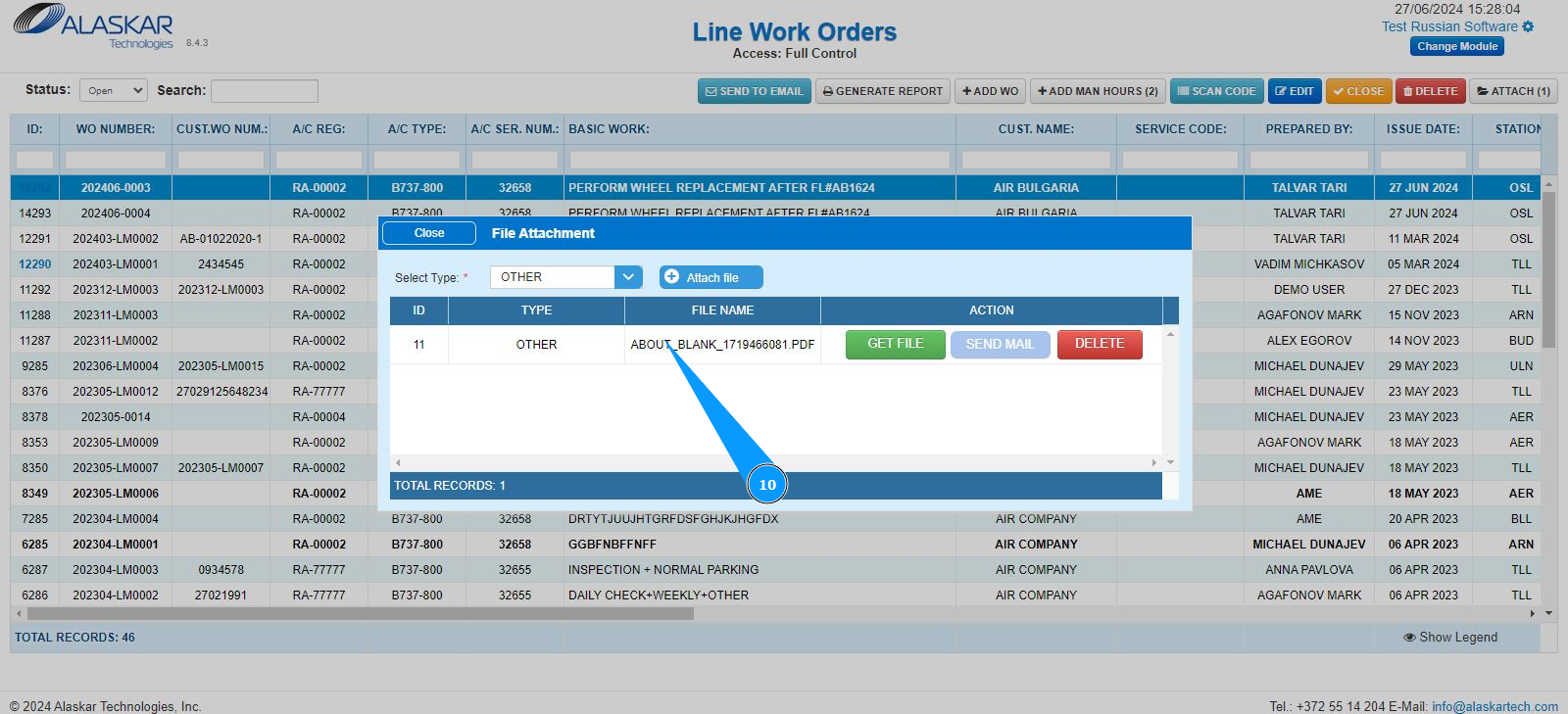1568x714 pixels.
Task: Click the FILE NAME header in attachment table
Action: click(x=722, y=310)
